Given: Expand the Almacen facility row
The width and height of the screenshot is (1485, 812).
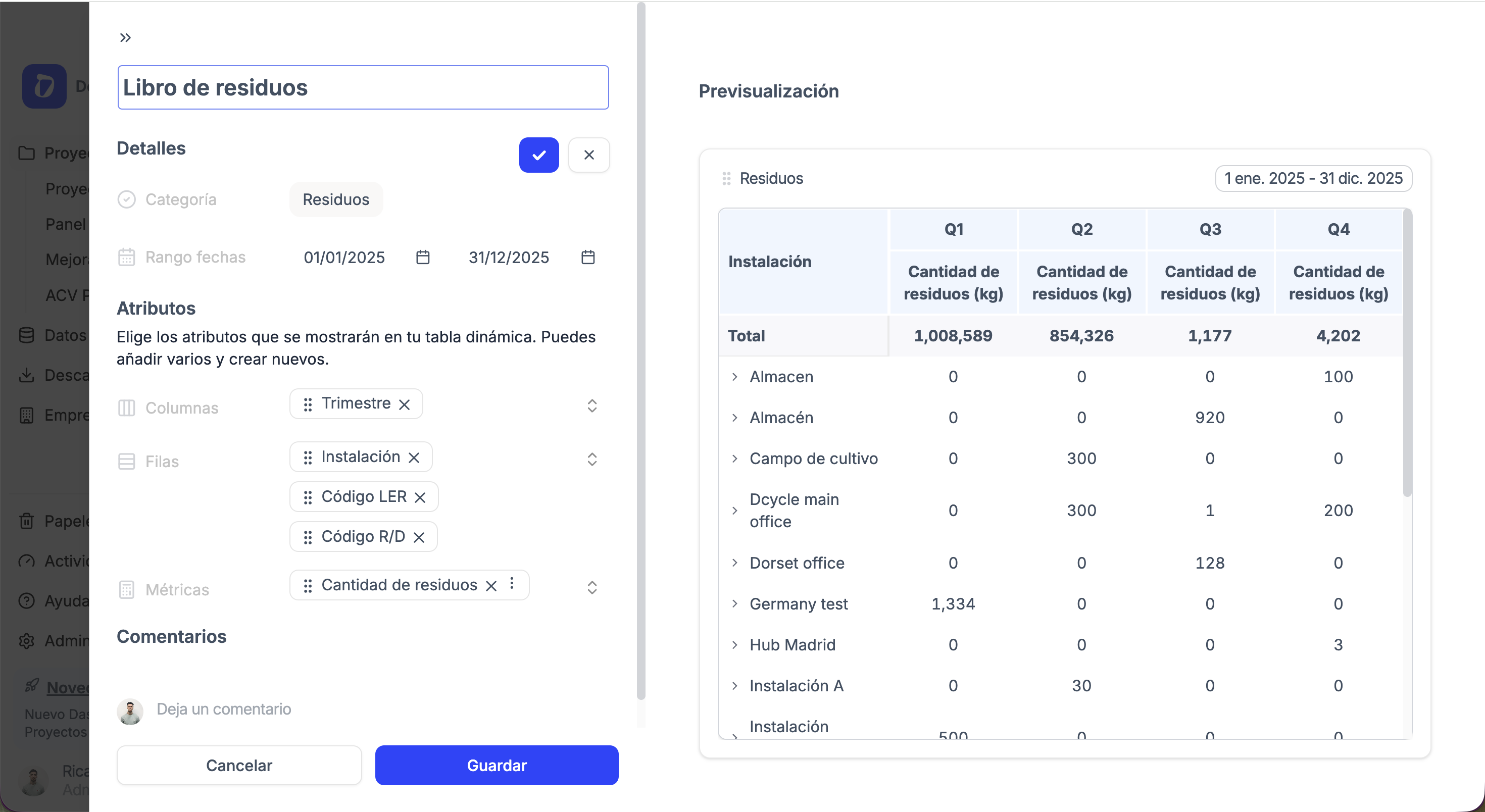Looking at the screenshot, I should 734,376.
